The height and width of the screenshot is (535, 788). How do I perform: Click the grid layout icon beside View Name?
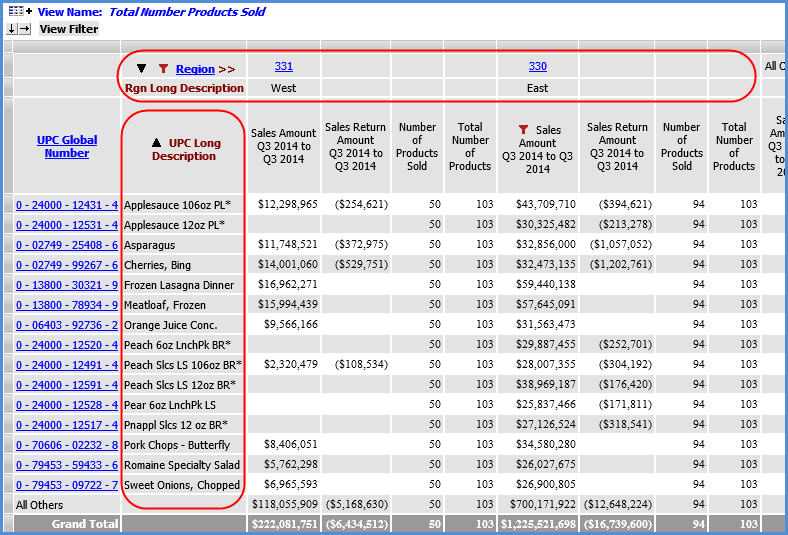tap(18, 11)
